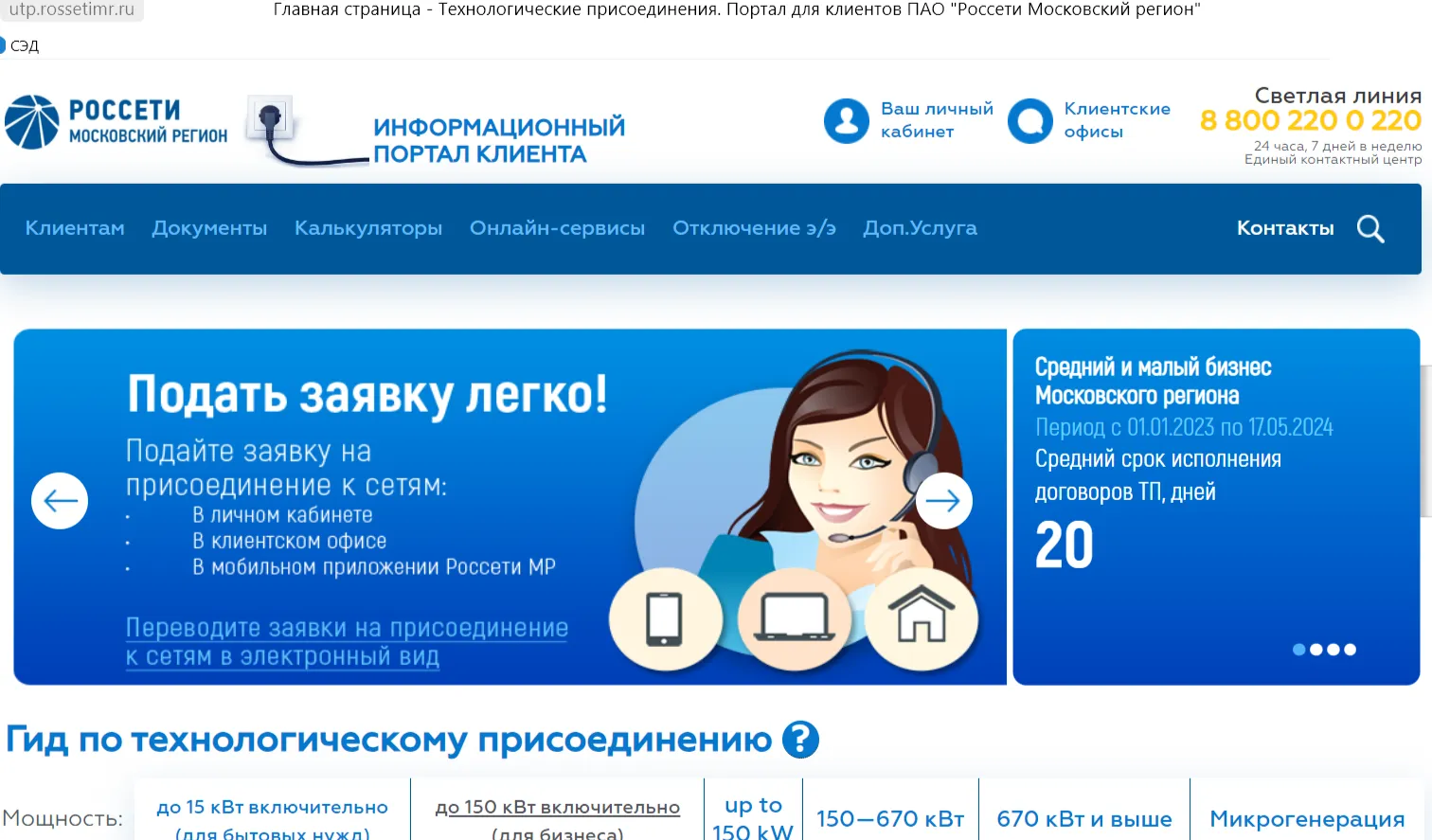
Task: Select Микрогенерация tab
Action: (x=1307, y=819)
